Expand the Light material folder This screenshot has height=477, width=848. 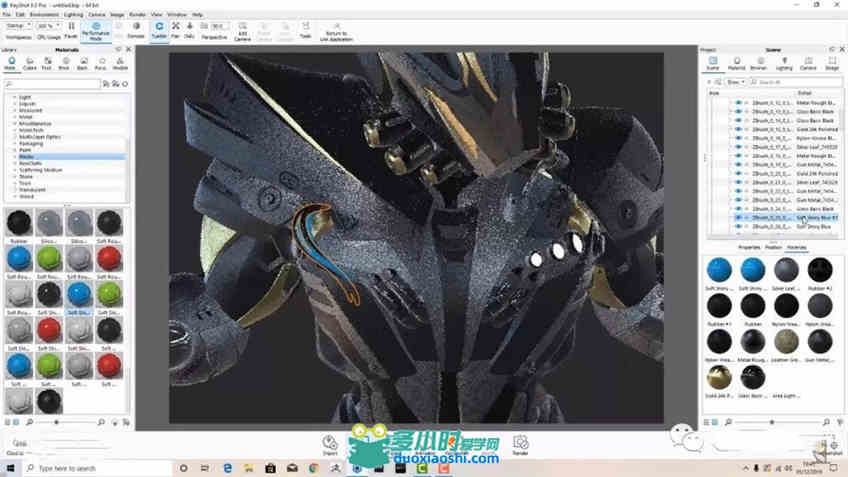(x=15, y=97)
